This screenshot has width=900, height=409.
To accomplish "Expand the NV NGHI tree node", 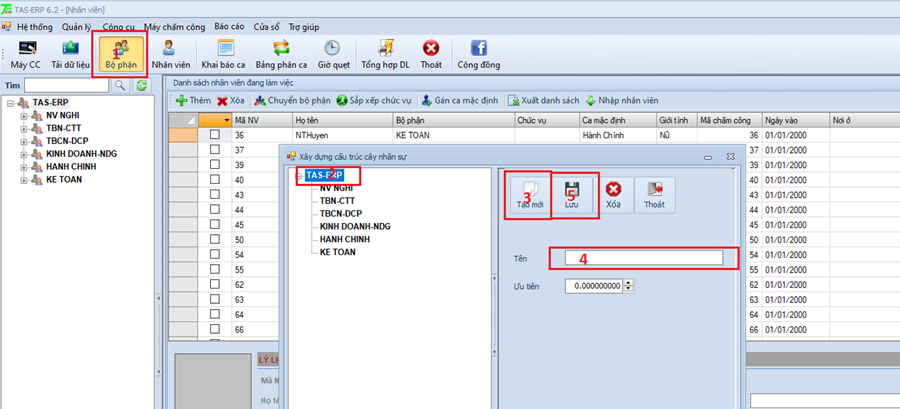I will 23,115.
